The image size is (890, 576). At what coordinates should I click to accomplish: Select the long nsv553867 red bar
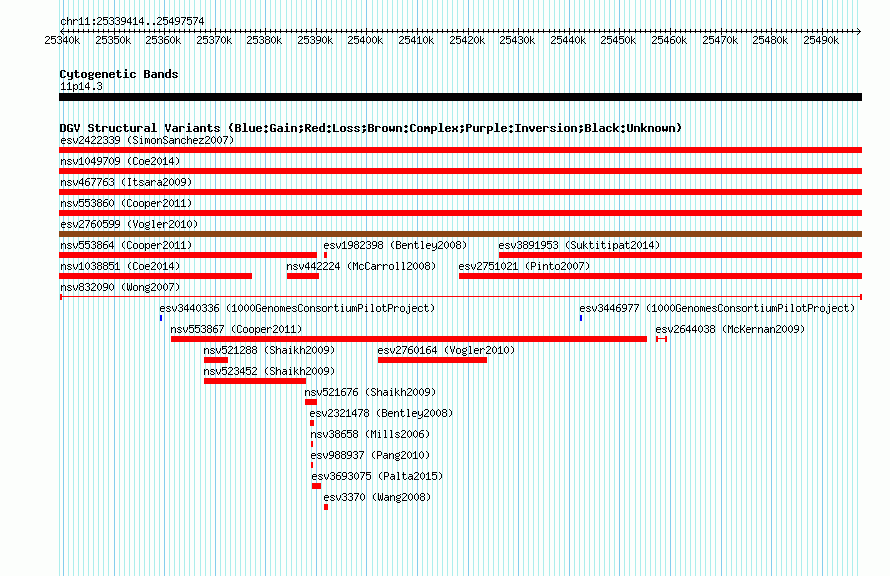click(409, 339)
